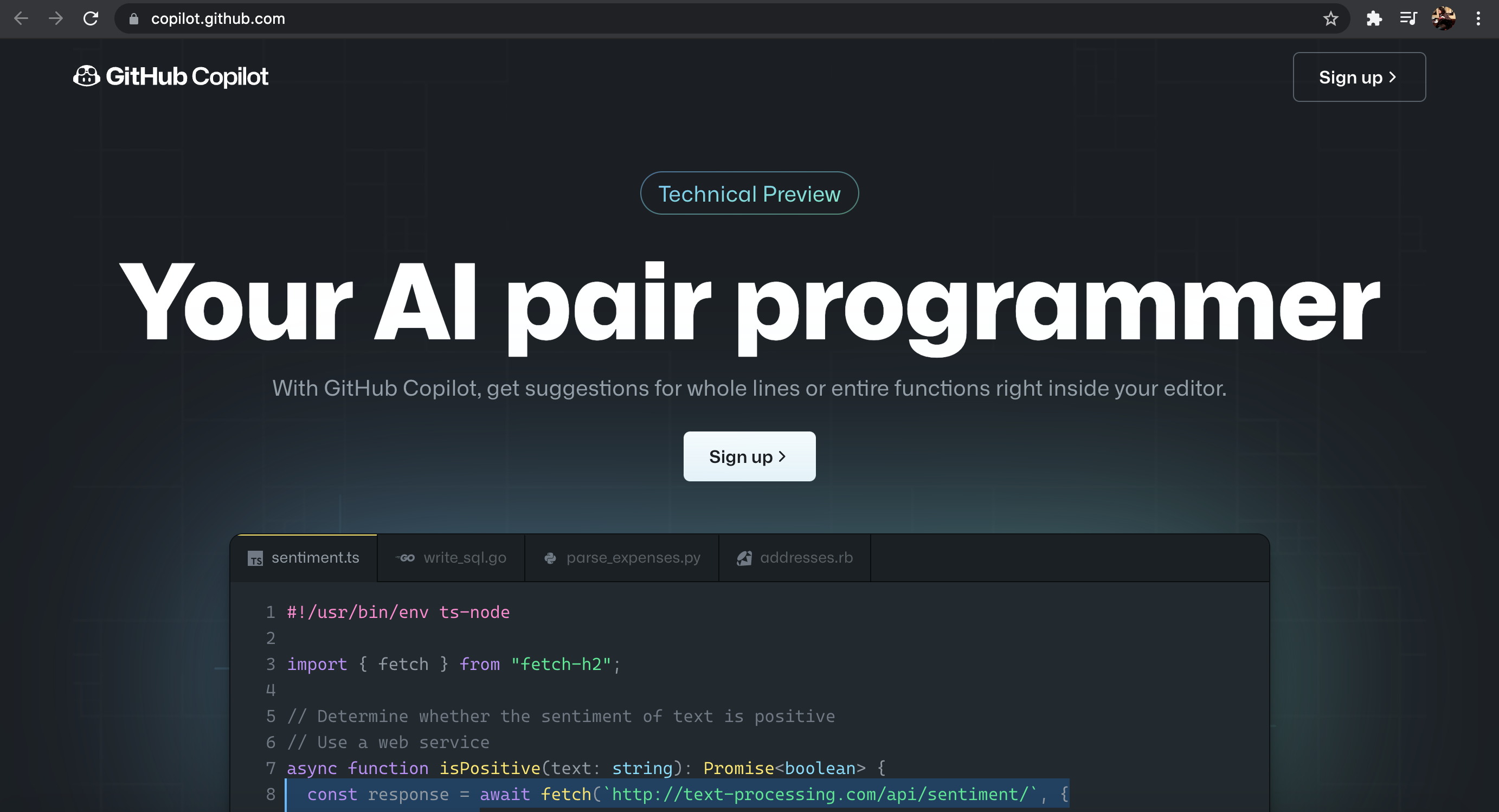The image size is (1499, 812).
Task: Click the 'With GitHub Copilot, get suggestions' subtitle
Action: coord(749,388)
